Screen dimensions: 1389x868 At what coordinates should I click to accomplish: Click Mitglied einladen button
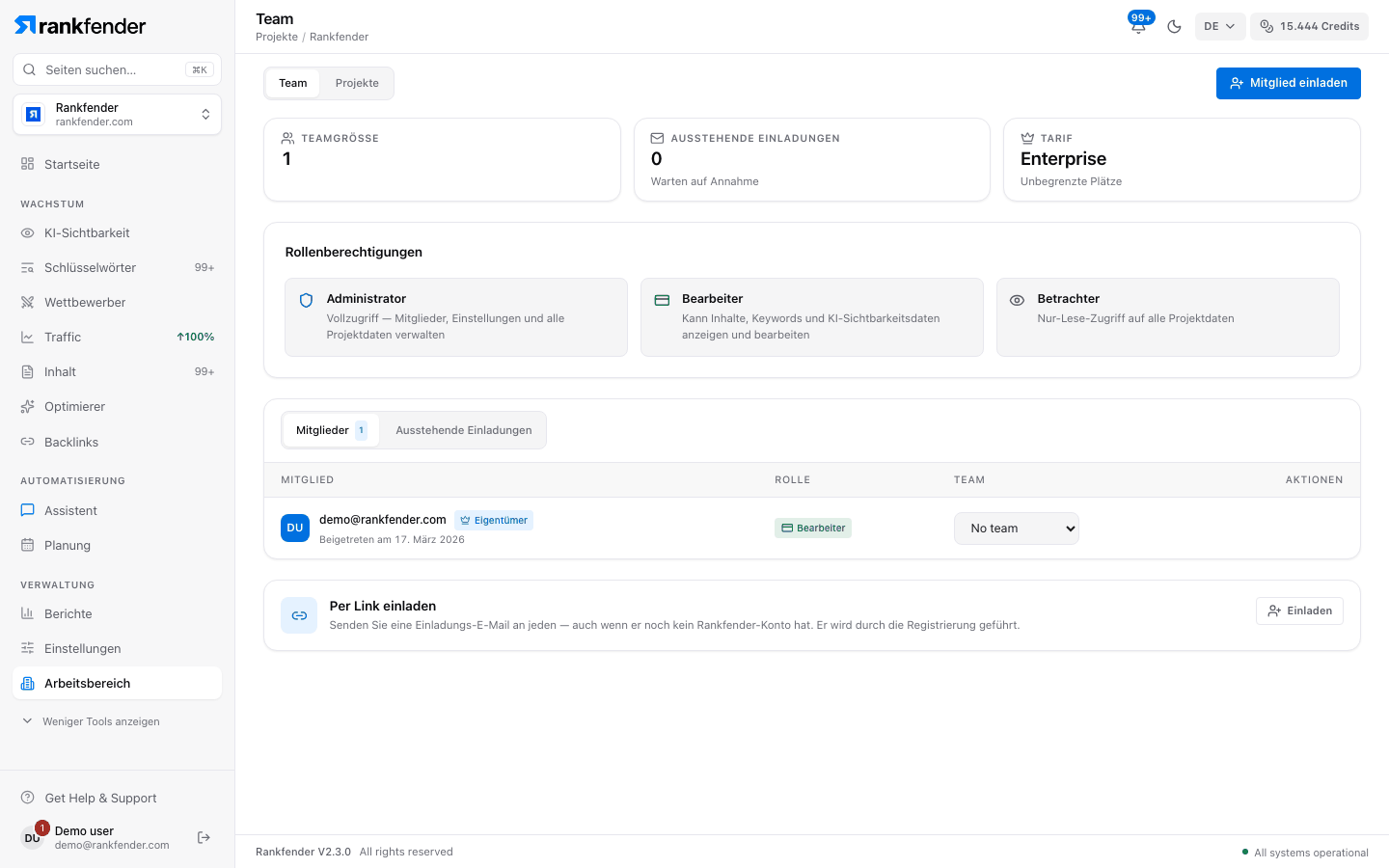1289,83
